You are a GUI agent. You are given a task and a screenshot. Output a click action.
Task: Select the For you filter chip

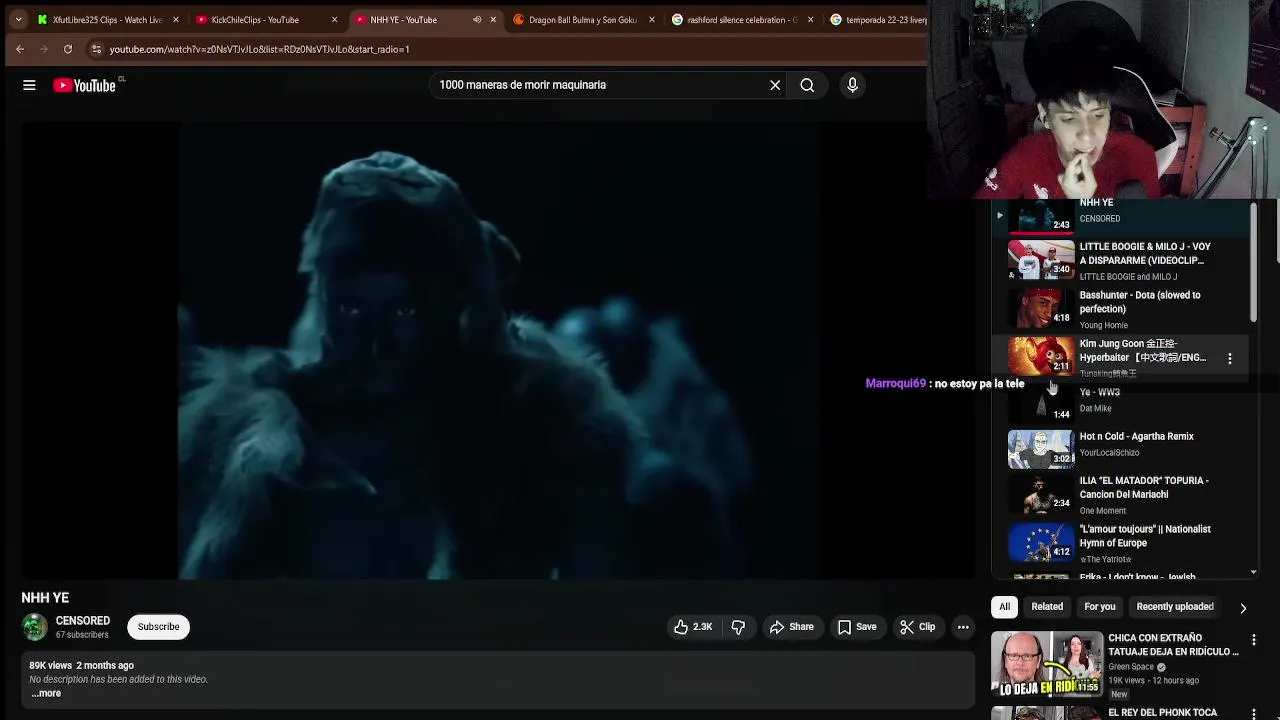tap(1100, 607)
